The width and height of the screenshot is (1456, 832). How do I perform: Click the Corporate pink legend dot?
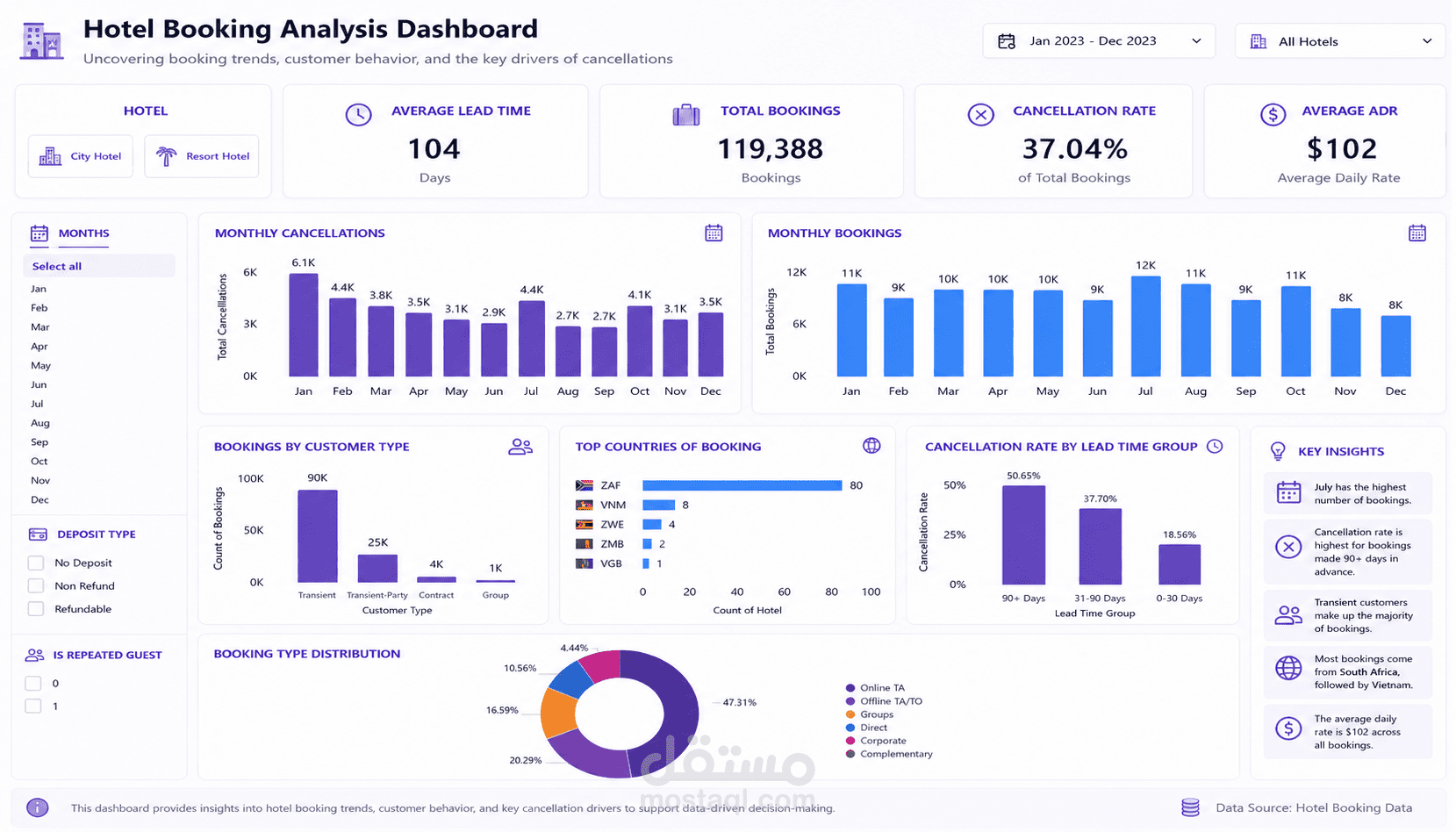tap(850, 741)
